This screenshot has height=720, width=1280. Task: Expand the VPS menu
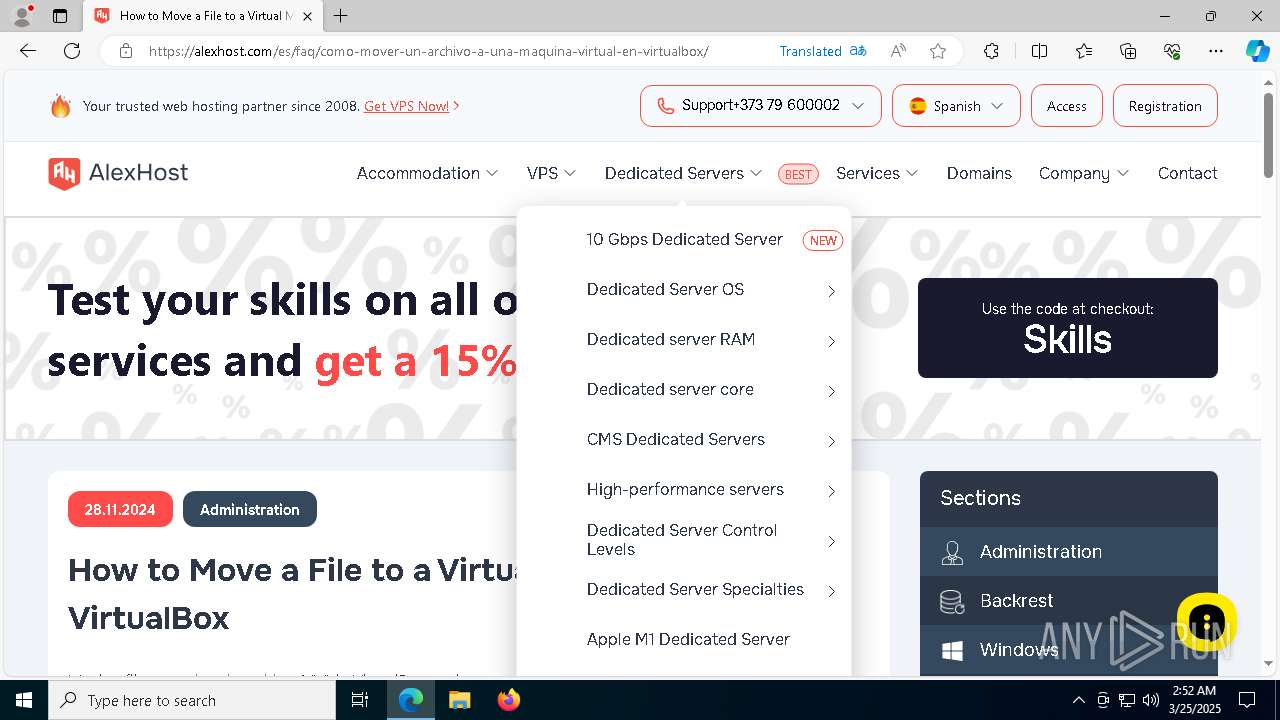pos(551,173)
